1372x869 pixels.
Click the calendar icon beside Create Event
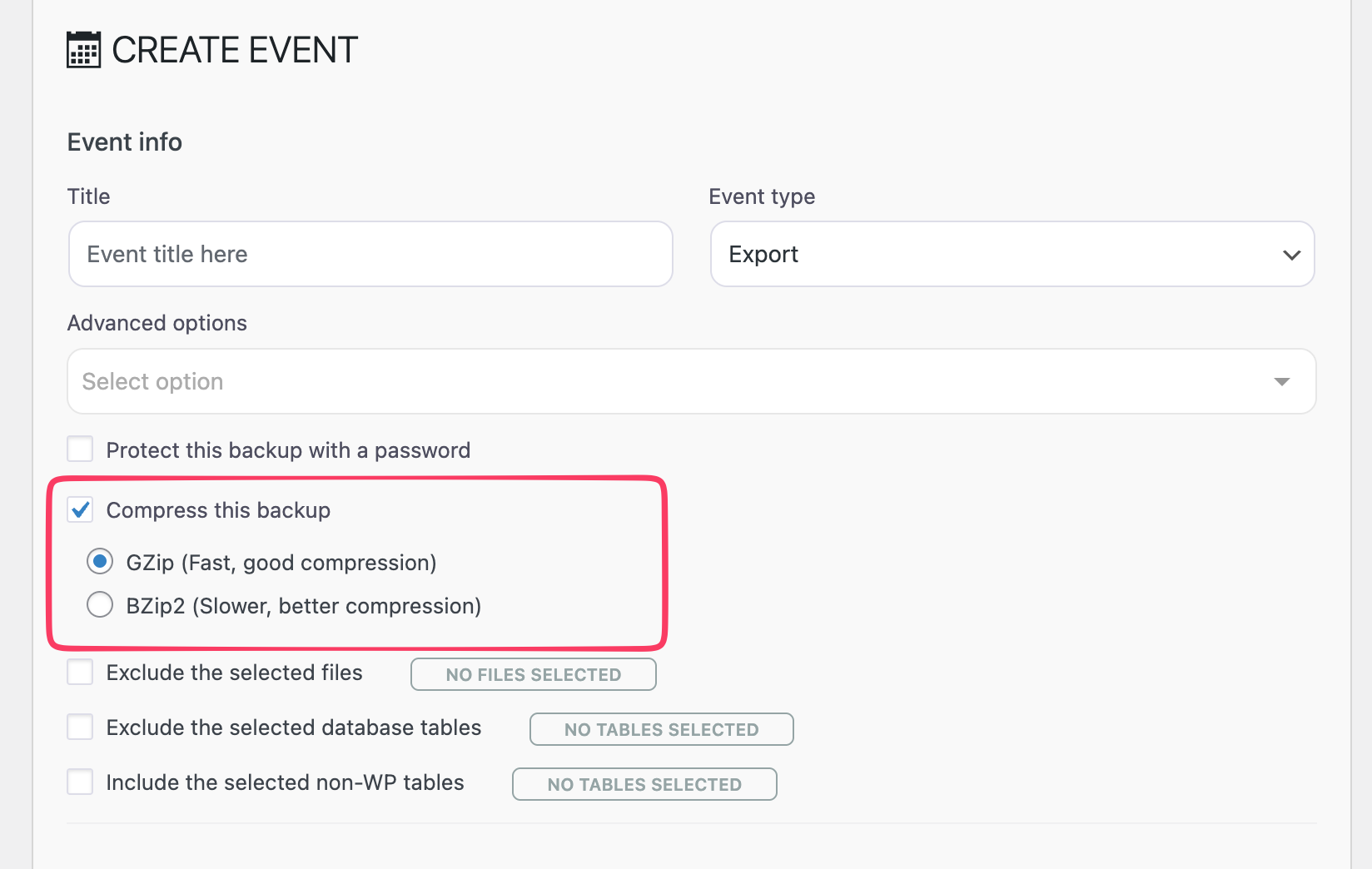pyautogui.click(x=83, y=50)
